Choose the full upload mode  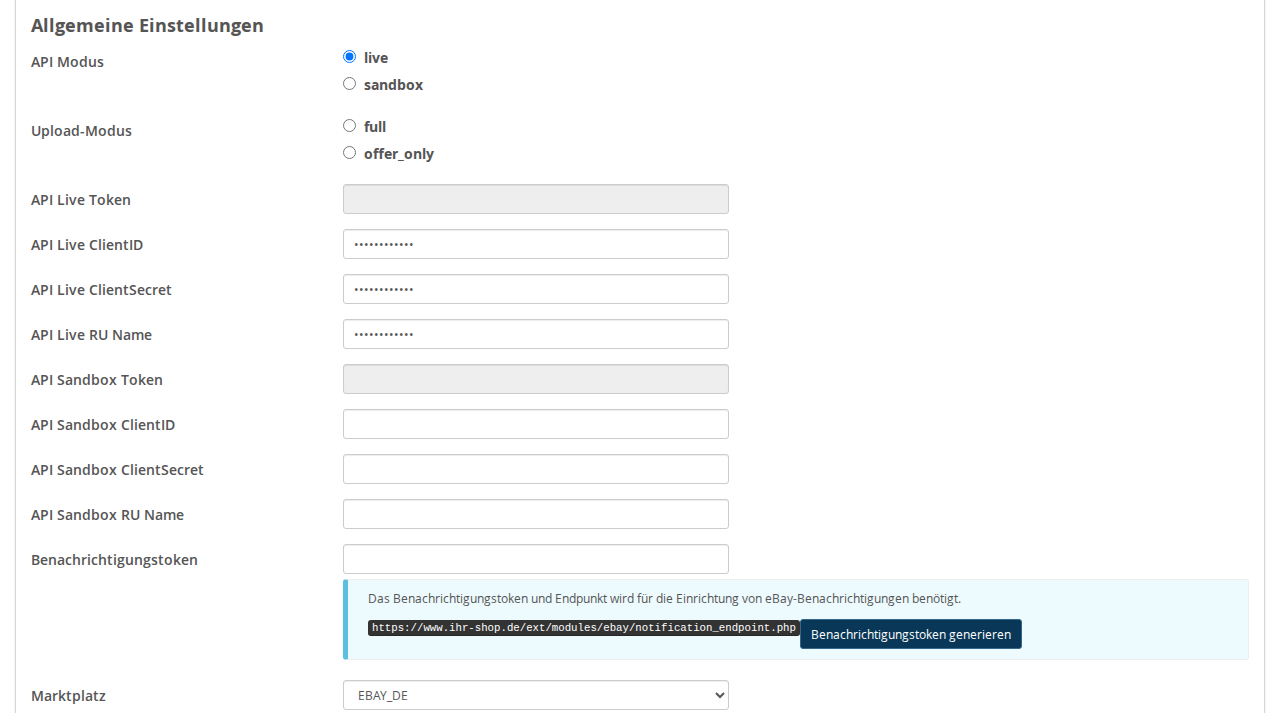[x=349, y=126]
